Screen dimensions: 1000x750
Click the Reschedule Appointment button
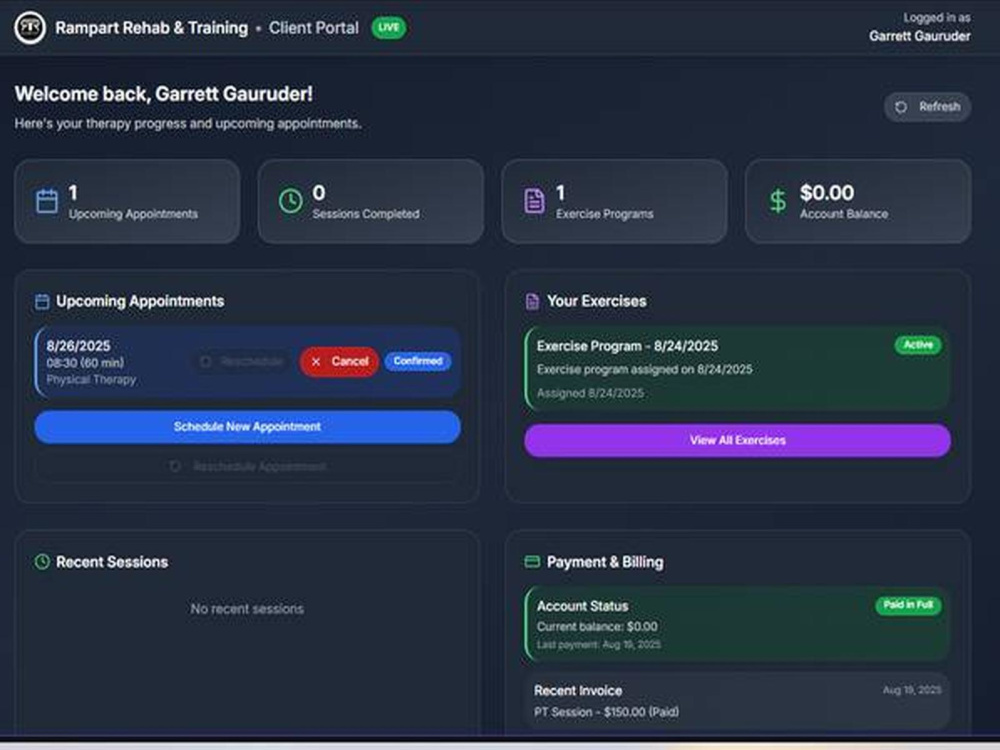point(247,467)
